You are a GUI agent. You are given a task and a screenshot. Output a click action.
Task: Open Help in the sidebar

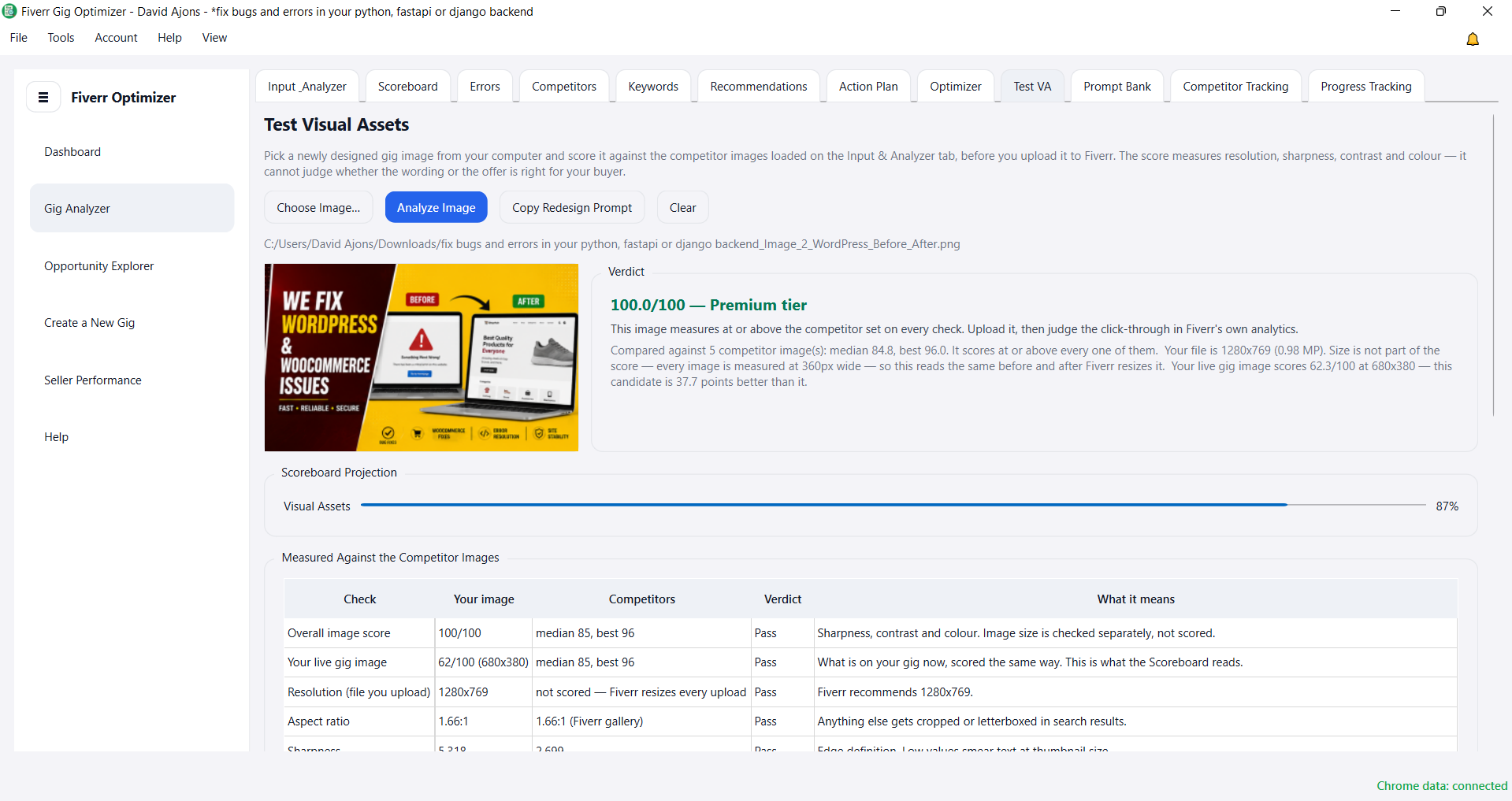click(x=132, y=437)
